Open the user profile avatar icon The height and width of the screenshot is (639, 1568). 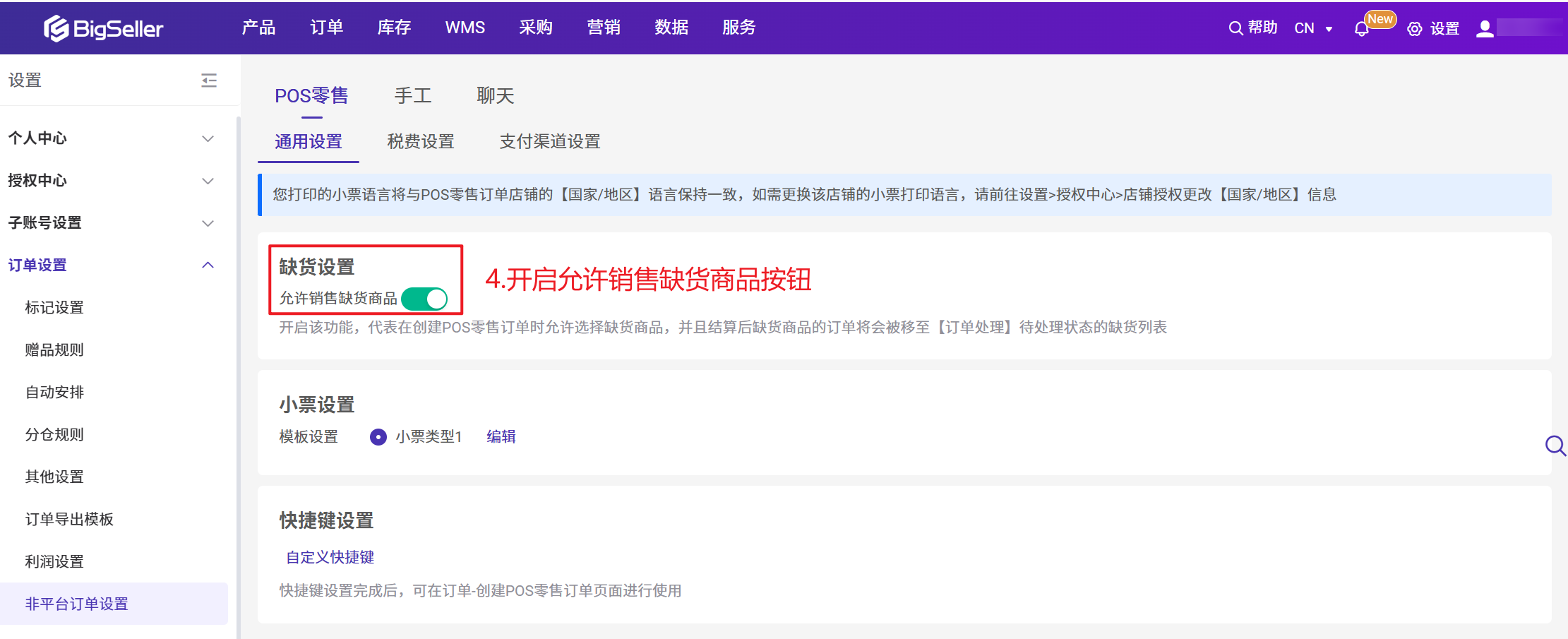coord(1485,28)
